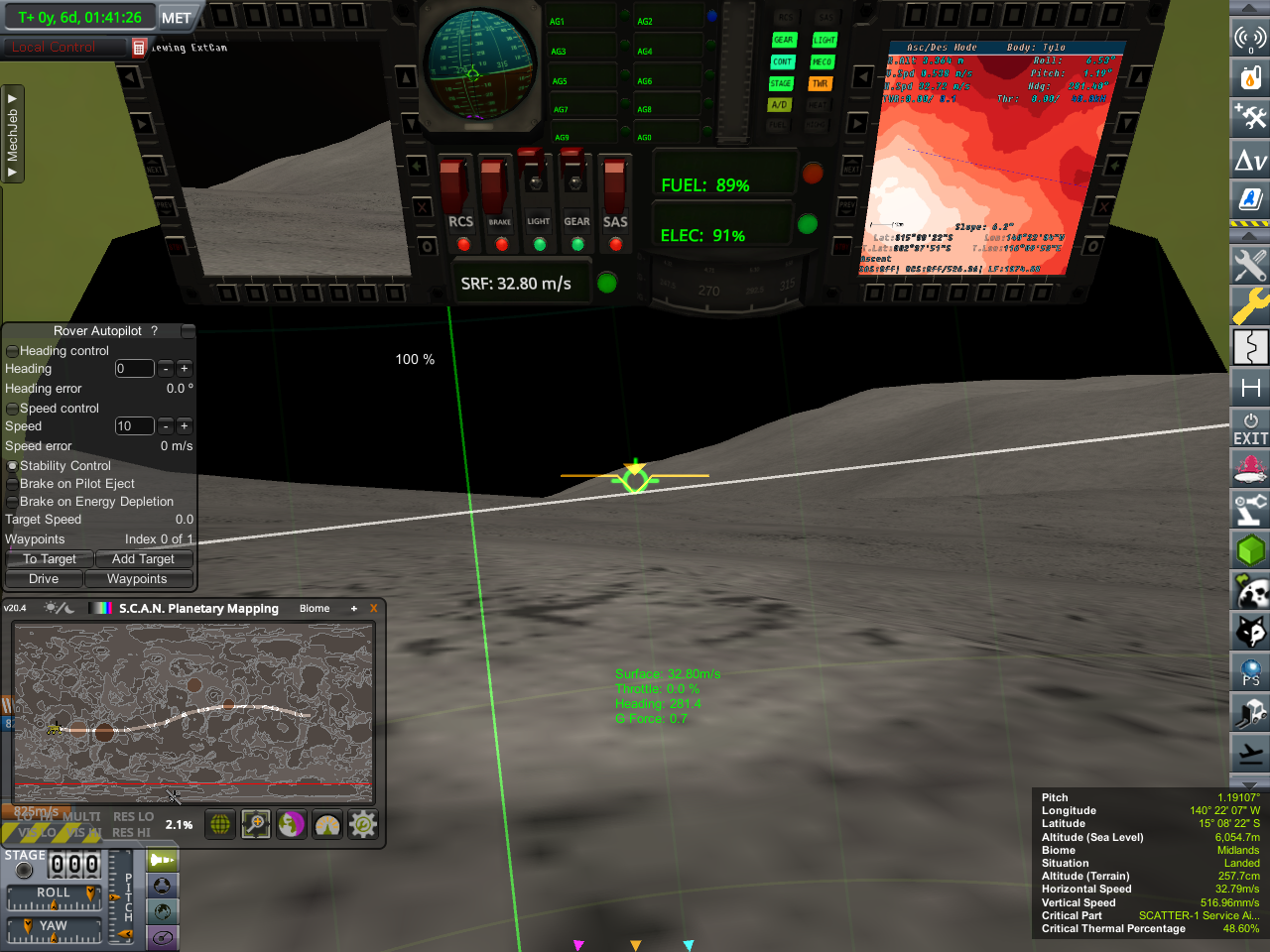Flip the BRAKE cockpit switch

pyautogui.click(x=494, y=185)
